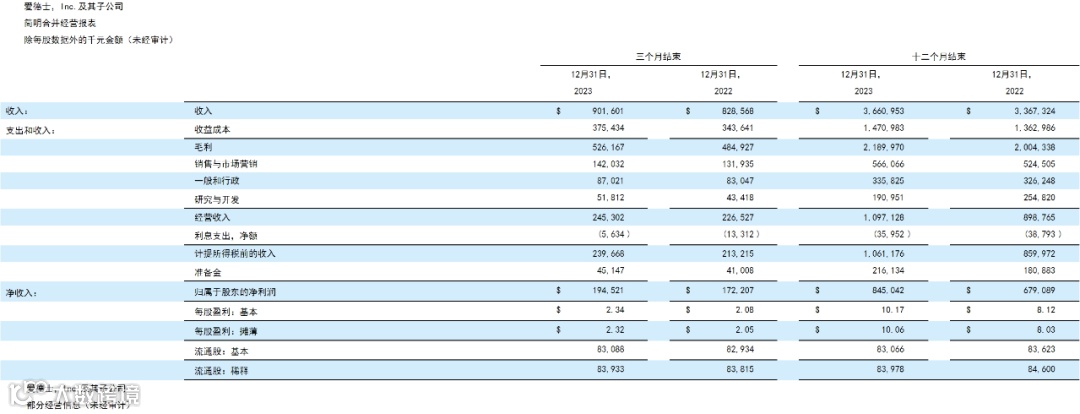Select the '净收入：' section label
Screen dimensions: 1080x414
coord(21,293)
